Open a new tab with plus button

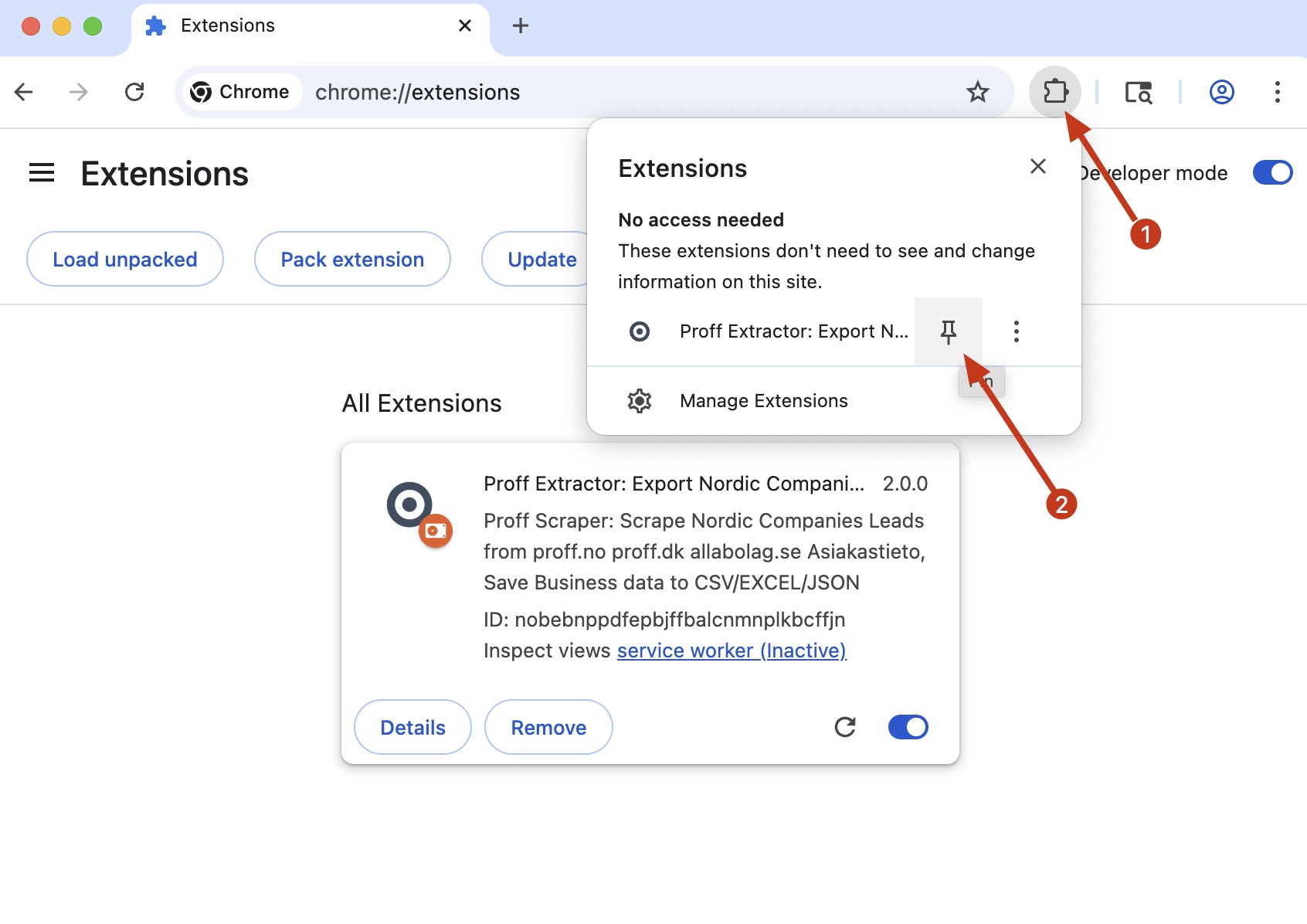pos(519,25)
